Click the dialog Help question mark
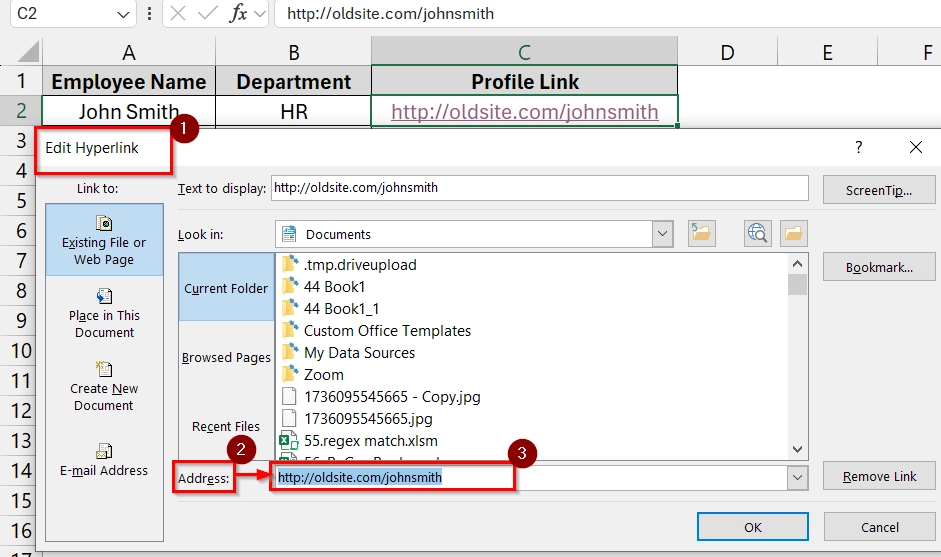 pos(858,147)
